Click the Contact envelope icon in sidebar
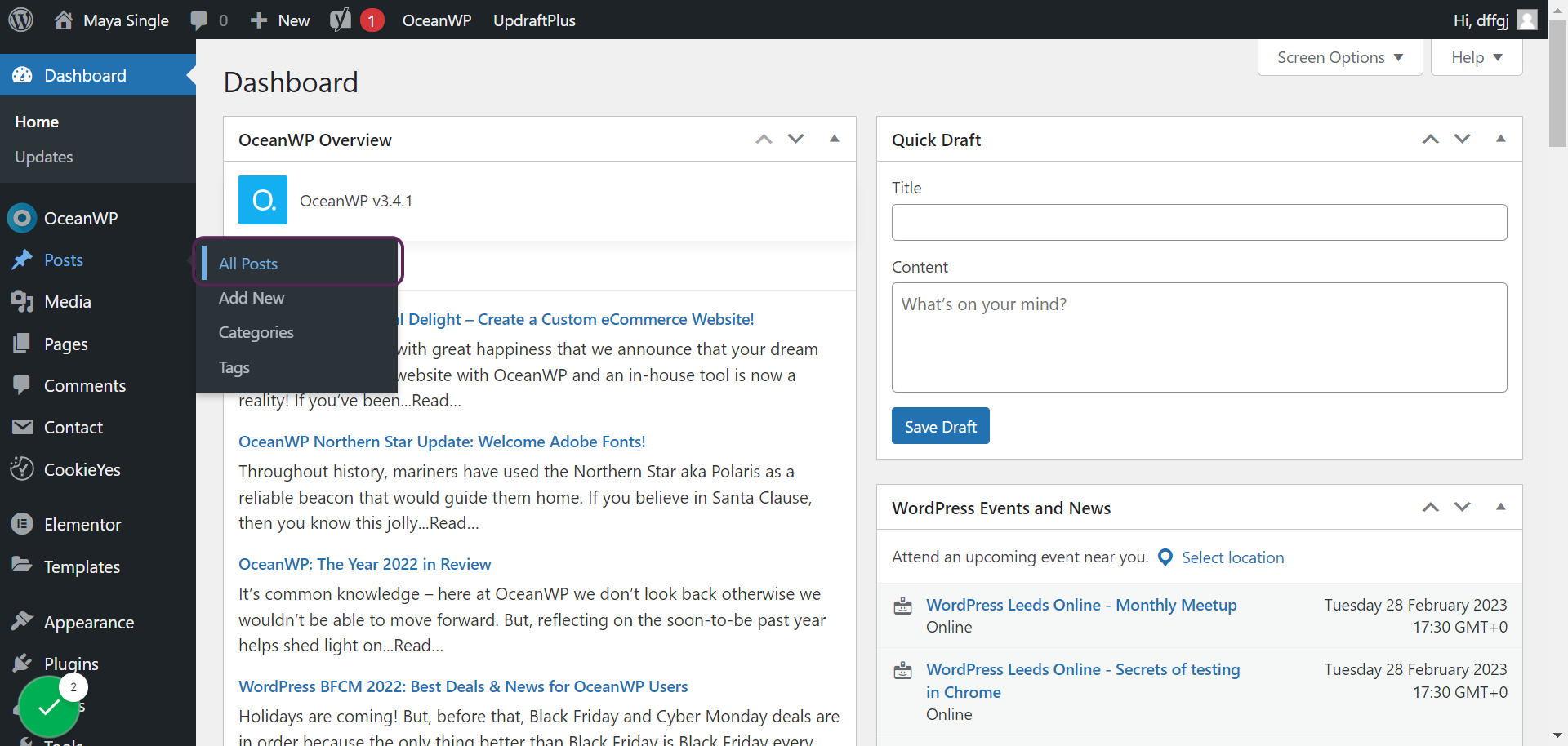Screen dimensions: 1568x746 pyautogui.click(x=22, y=427)
